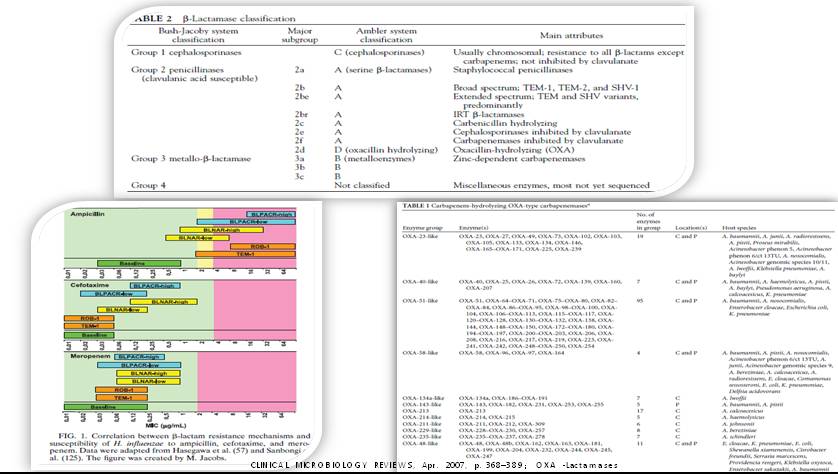This screenshot has width=838, height=474.
Task: Click subgroup '3c' cell
Action: 300,176
